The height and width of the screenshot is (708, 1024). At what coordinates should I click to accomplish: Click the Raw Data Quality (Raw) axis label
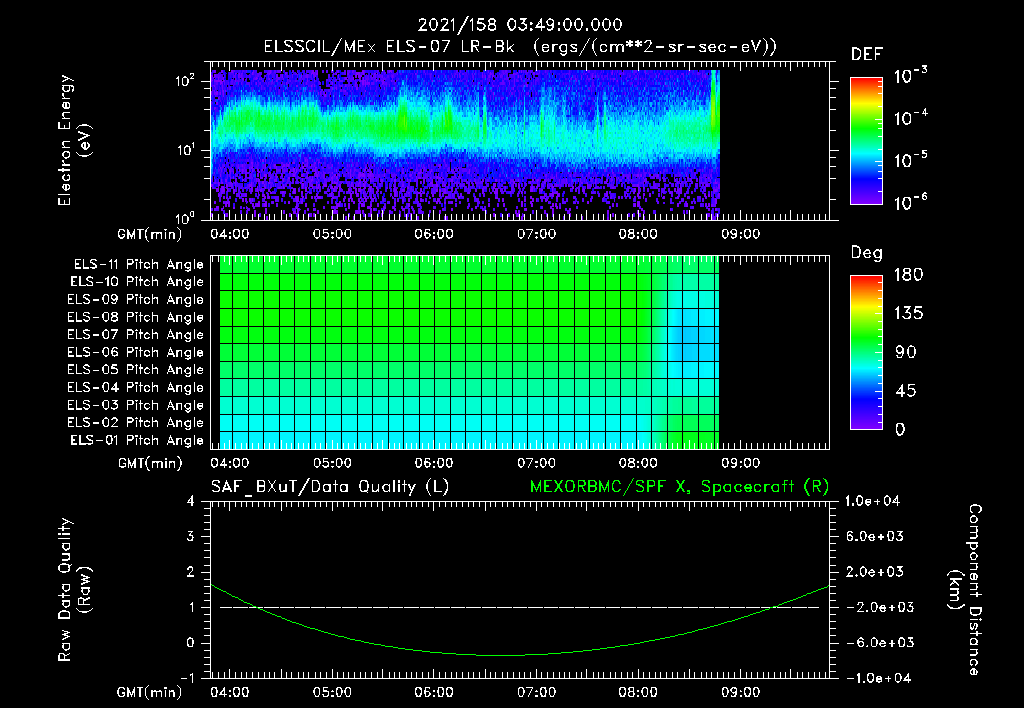coord(74,590)
